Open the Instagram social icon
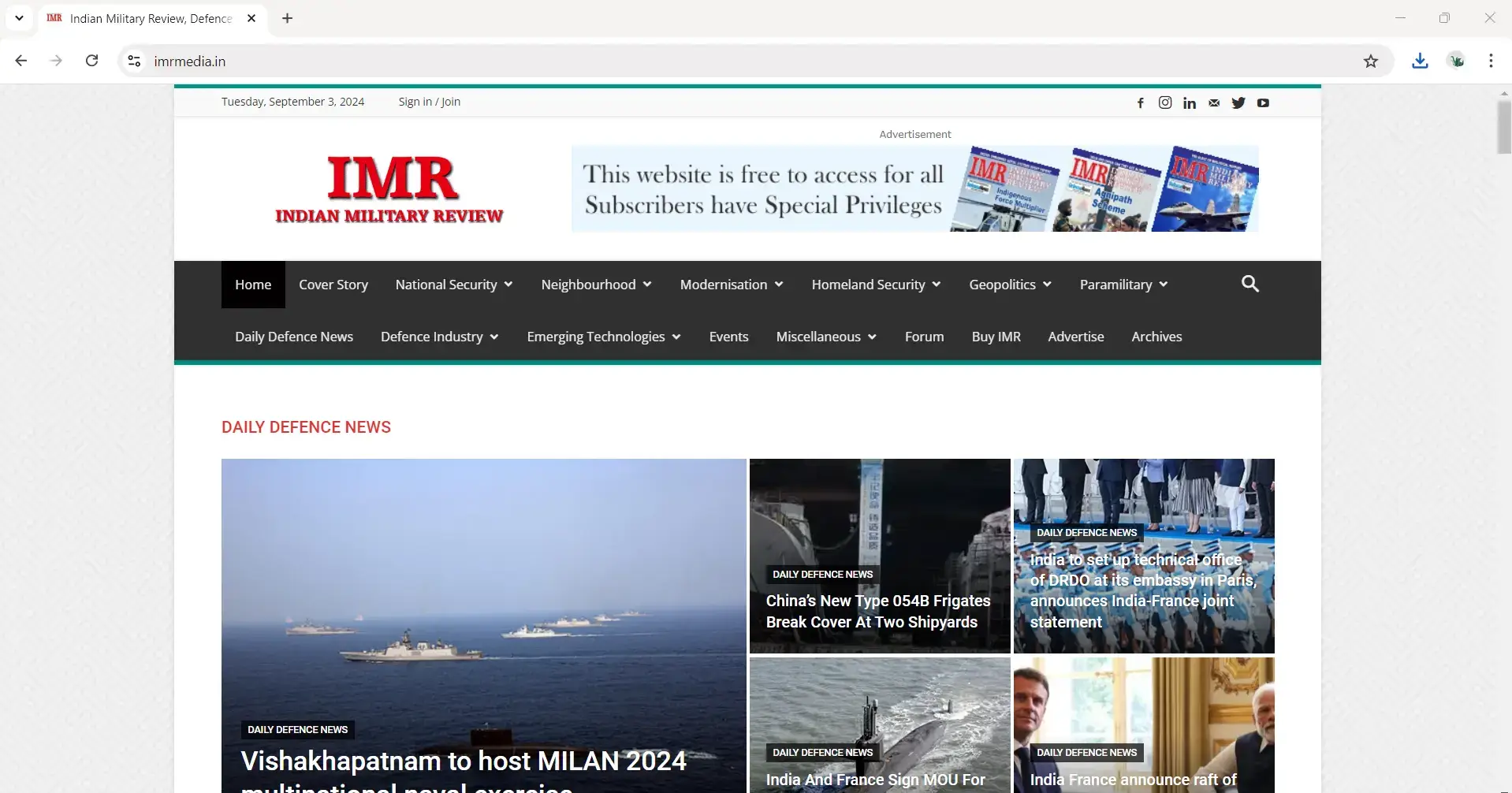Image resolution: width=1512 pixels, height=793 pixels. click(1164, 102)
